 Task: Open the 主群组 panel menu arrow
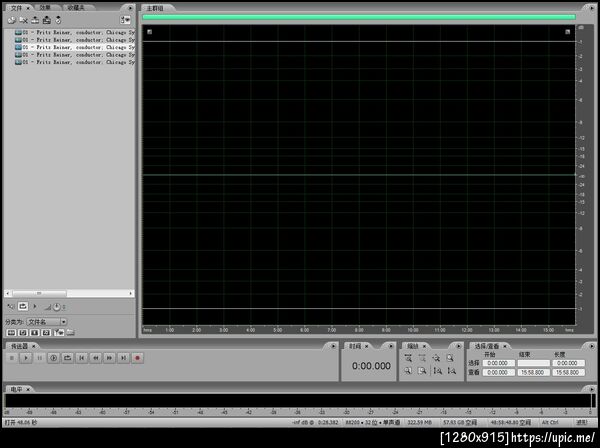click(591, 8)
